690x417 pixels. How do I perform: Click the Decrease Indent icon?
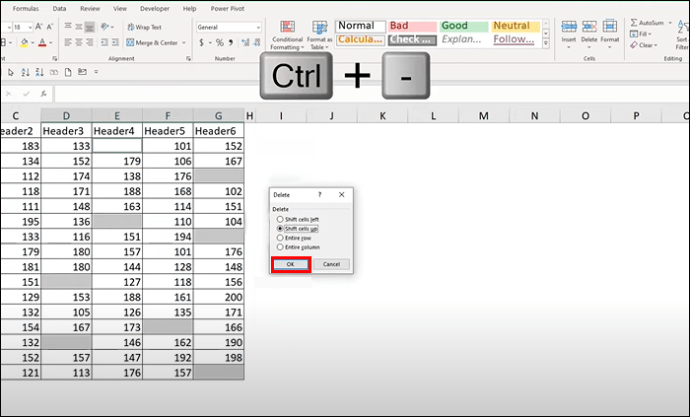[x=105, y=43]
